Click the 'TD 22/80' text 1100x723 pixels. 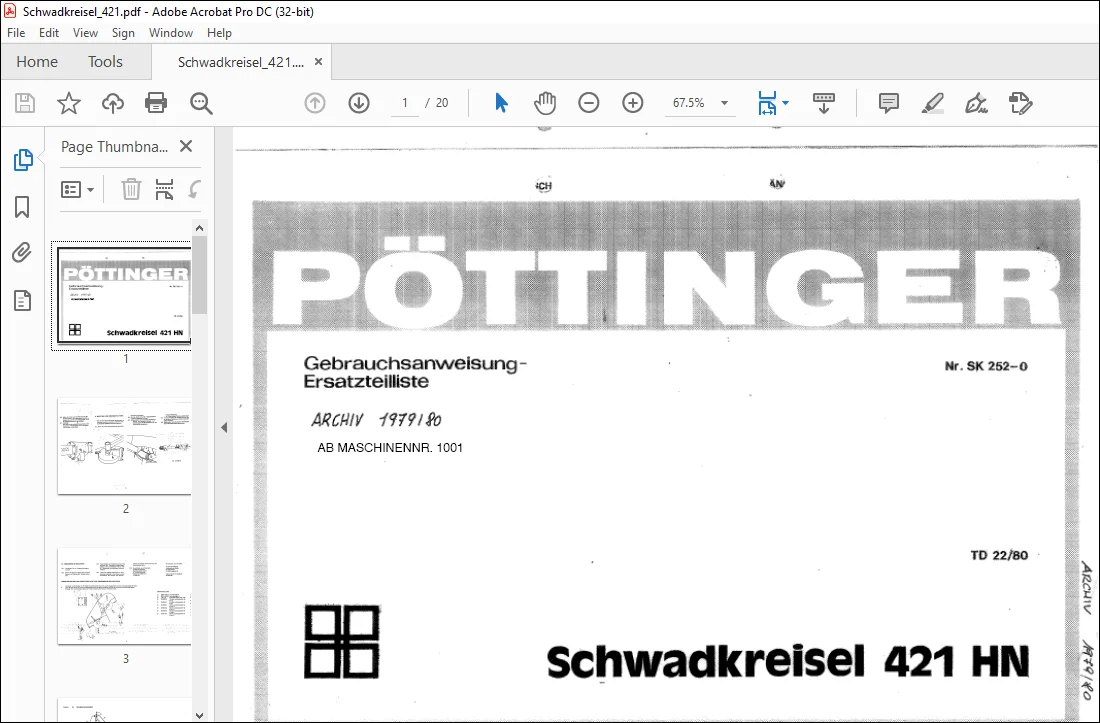(999, 555)
